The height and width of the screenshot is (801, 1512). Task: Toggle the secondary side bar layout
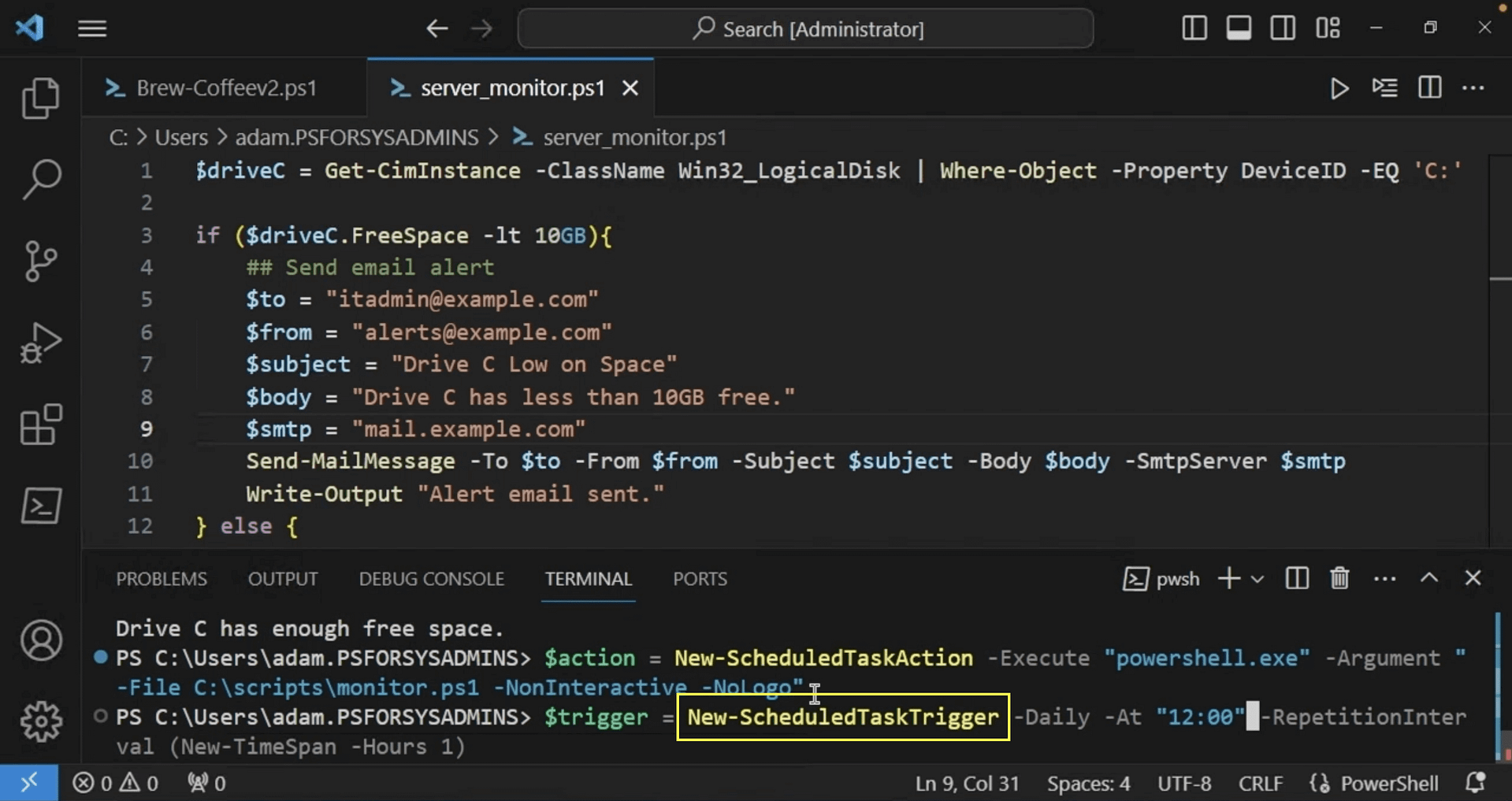(x=1283, y=28)
